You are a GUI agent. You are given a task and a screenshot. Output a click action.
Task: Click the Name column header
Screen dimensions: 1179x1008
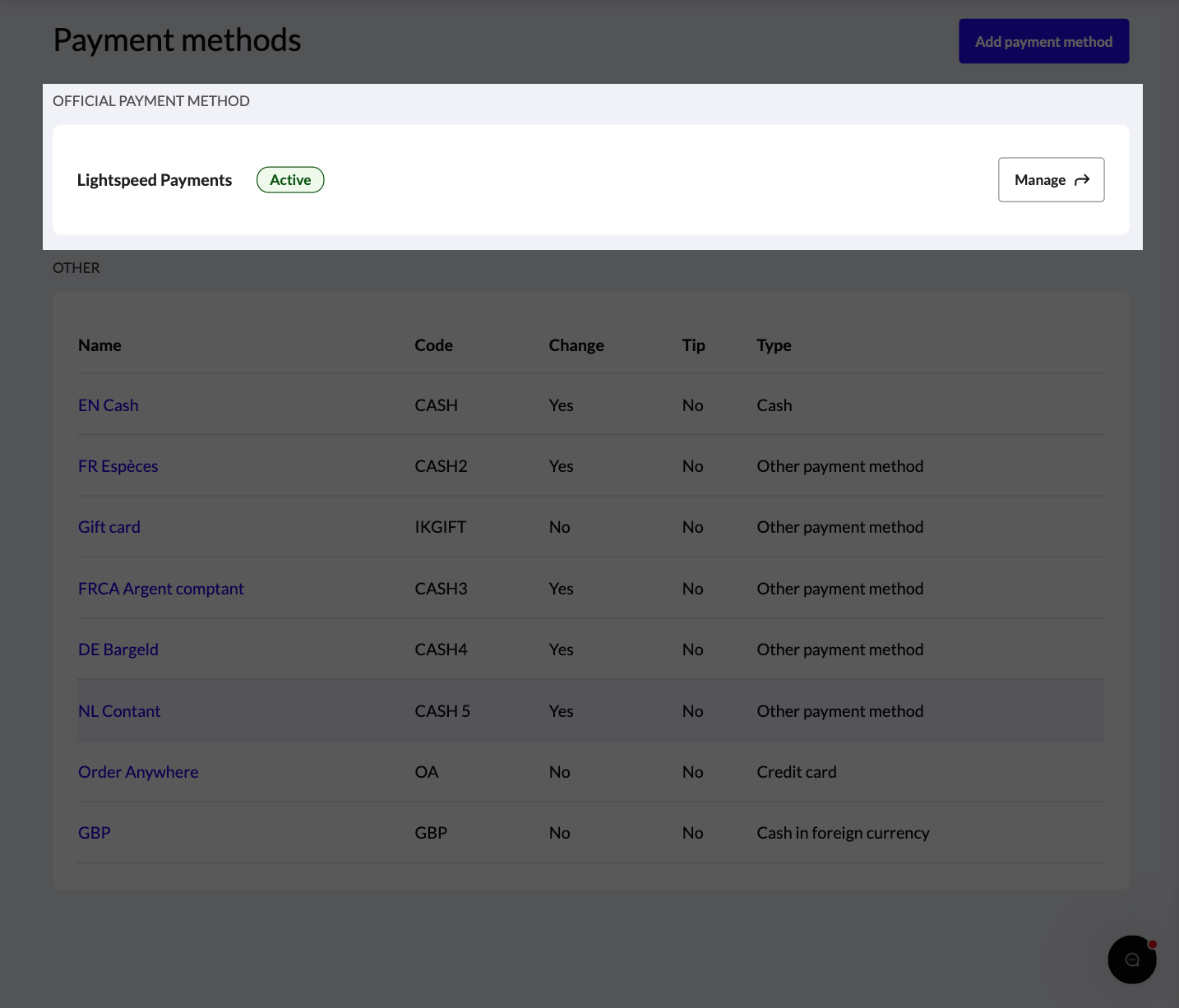point(99,345)
